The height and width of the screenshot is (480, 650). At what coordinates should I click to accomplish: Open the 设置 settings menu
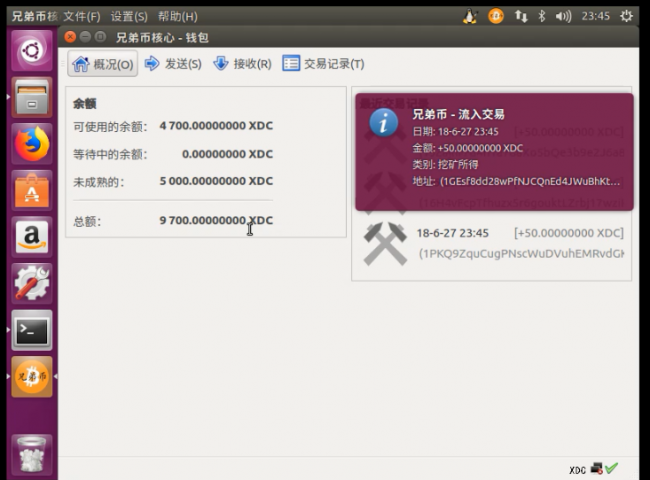point(129,16)
